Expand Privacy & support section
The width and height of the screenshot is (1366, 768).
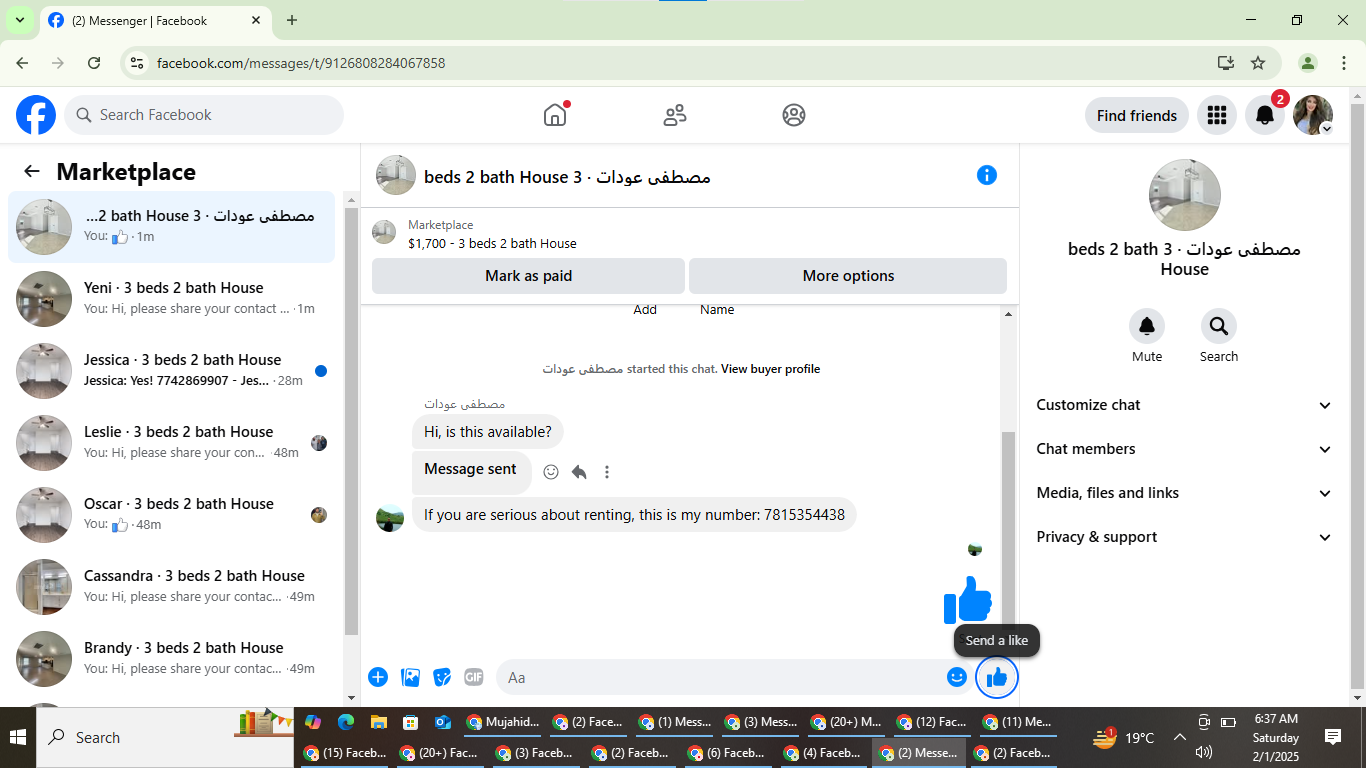(1185, 537)
